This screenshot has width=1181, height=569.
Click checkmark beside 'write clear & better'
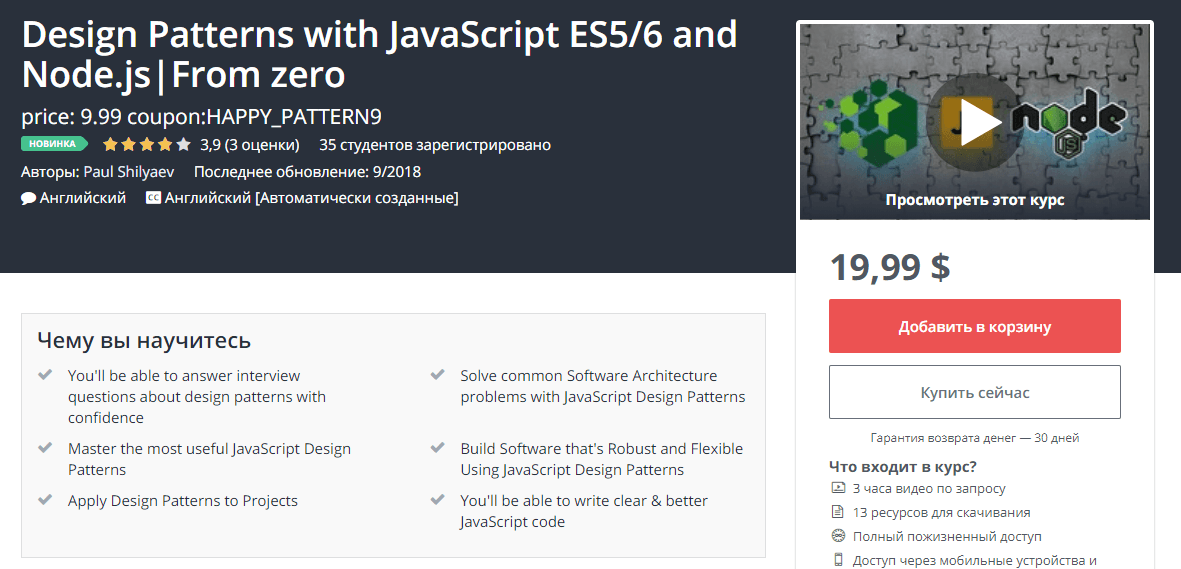[438, 500]
